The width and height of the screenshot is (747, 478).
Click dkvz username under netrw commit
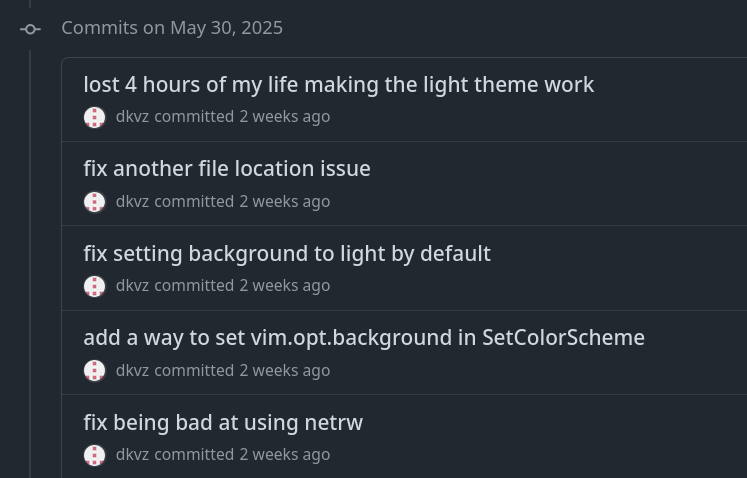point(132,455)
